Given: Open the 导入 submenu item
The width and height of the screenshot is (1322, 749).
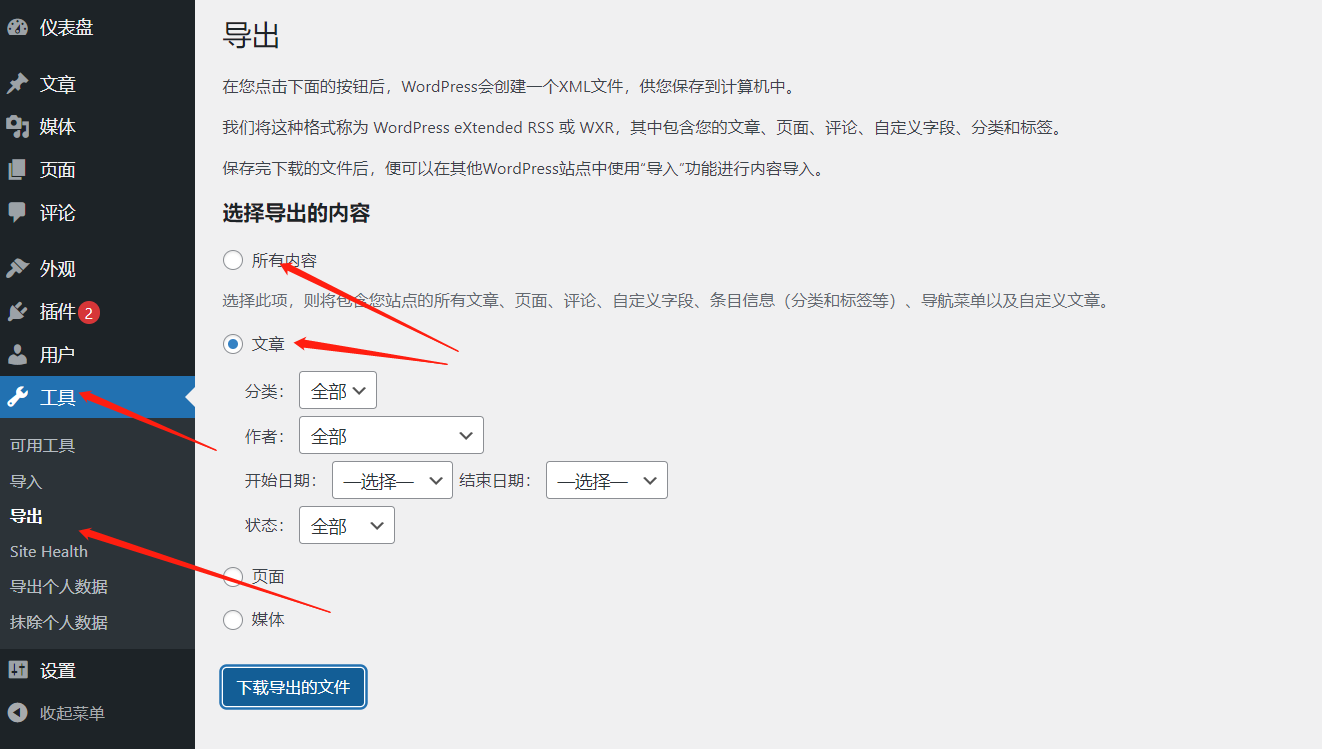Looking at the screenshot, I should pyautogui.click(x=26, y=482).
